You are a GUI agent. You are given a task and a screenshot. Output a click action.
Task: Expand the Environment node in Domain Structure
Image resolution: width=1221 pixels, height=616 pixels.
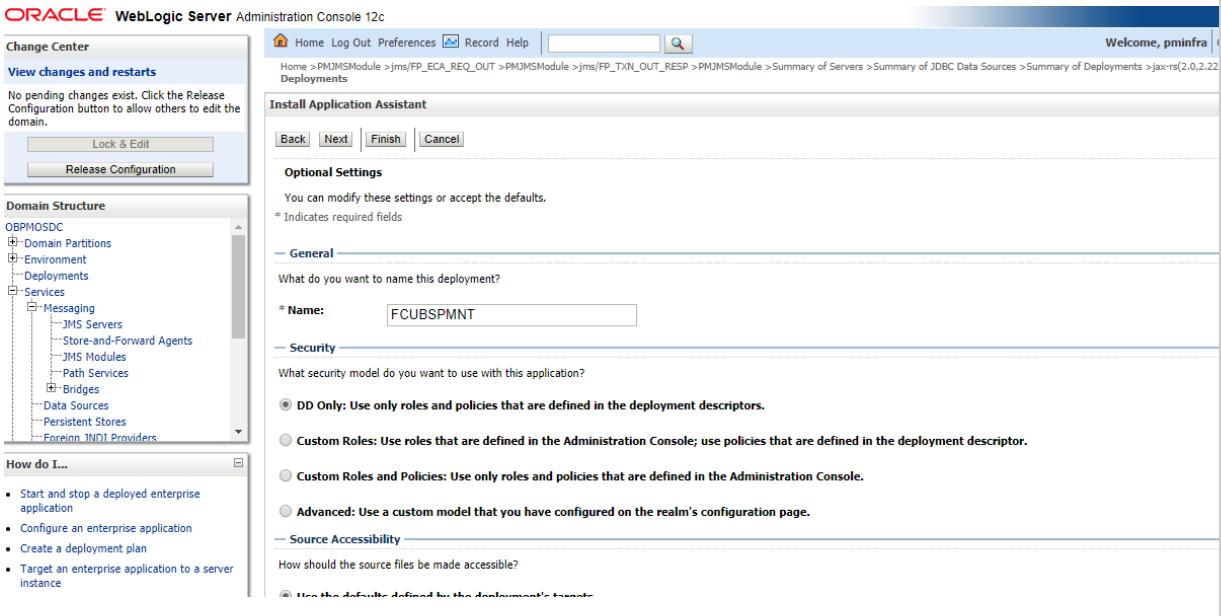(12, 259)
